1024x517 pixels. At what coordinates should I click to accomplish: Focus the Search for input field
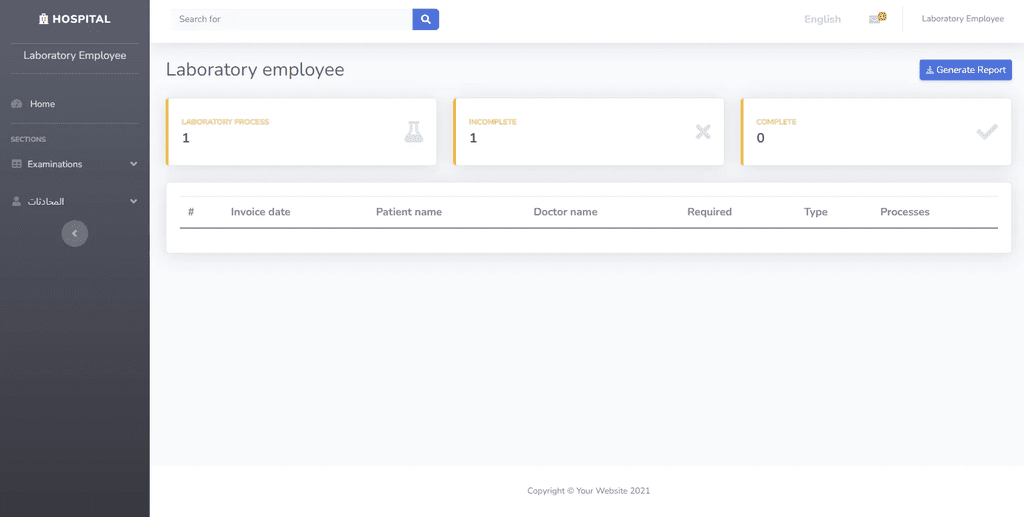291,20
